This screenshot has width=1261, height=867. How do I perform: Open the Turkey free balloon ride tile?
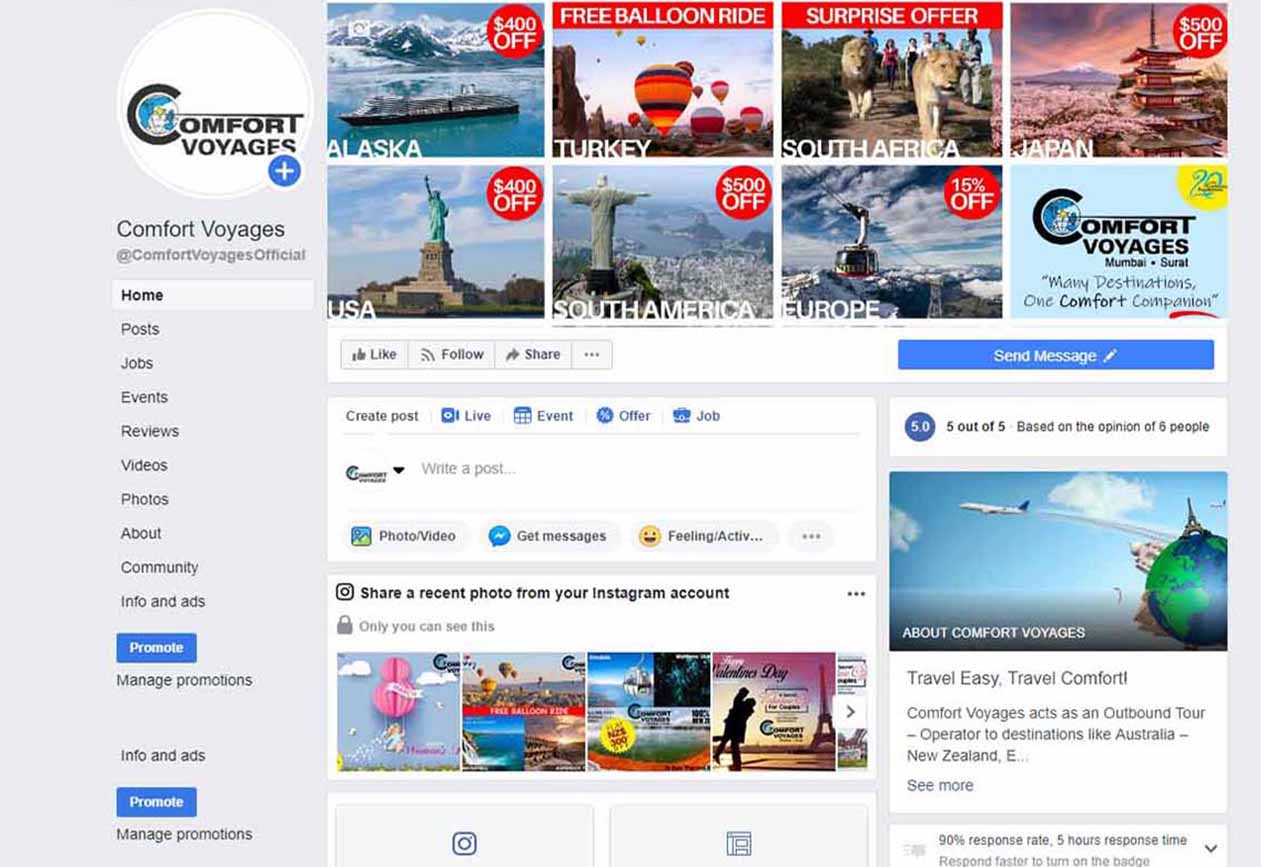click(663, 79)
